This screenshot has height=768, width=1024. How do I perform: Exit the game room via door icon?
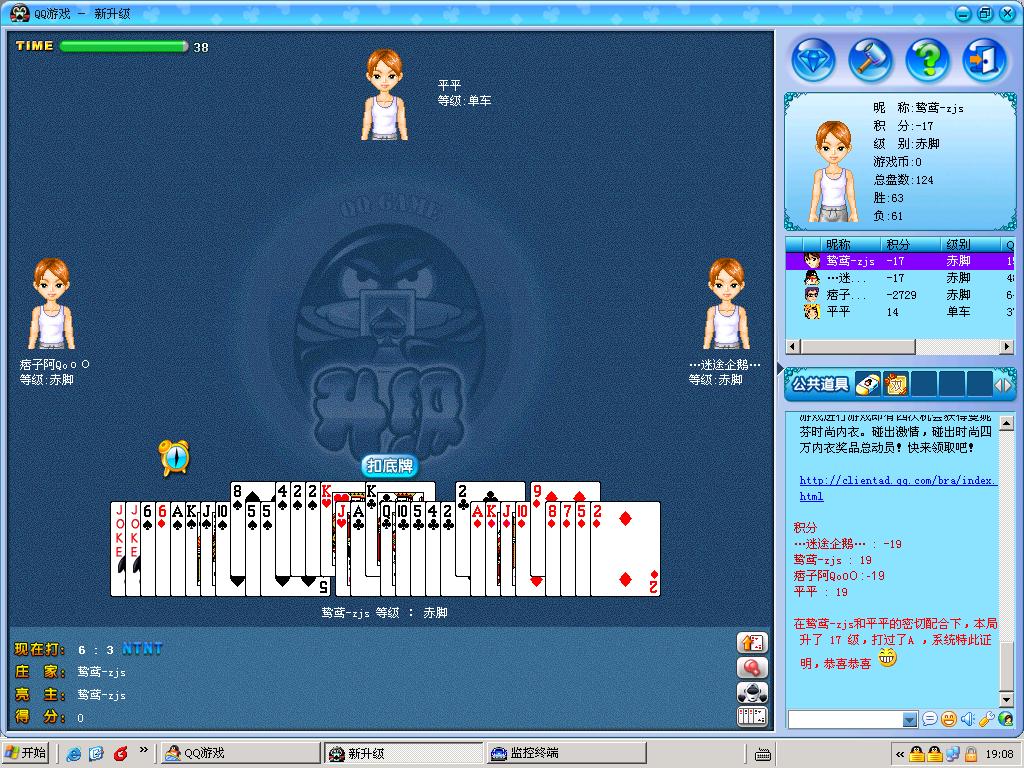[x=984, y=60]
